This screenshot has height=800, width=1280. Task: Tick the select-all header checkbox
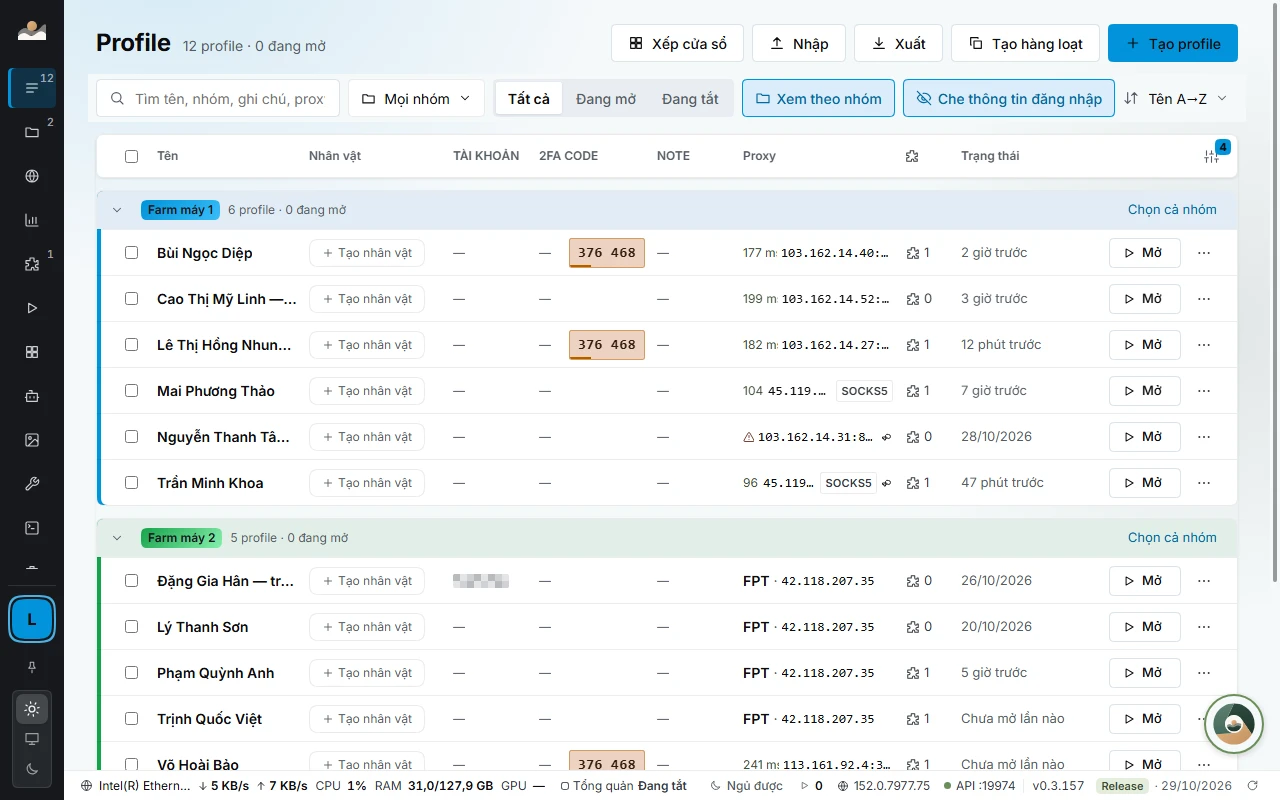(x=131, y=156)
